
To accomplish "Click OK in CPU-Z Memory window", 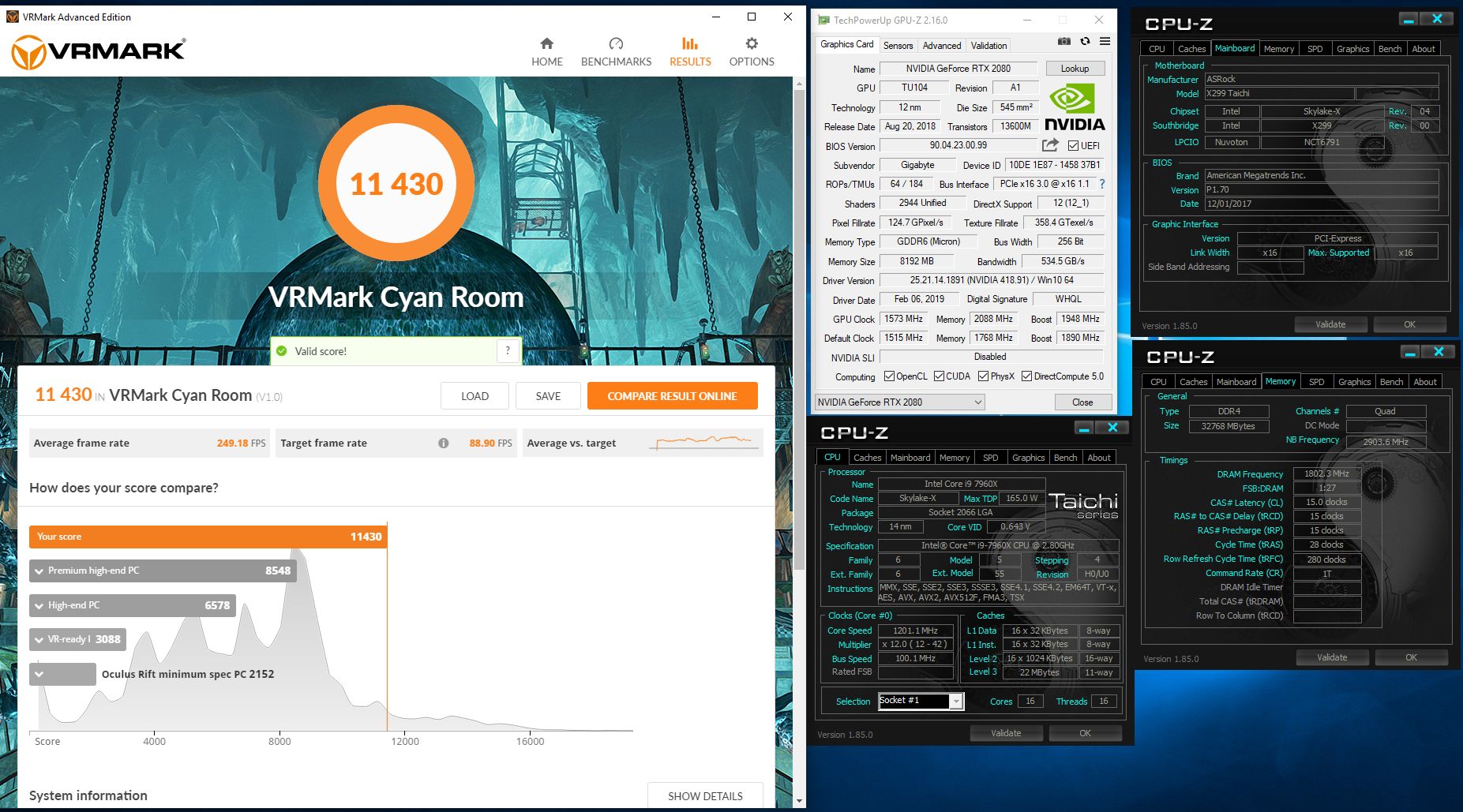I will (x=1411, y=657).
